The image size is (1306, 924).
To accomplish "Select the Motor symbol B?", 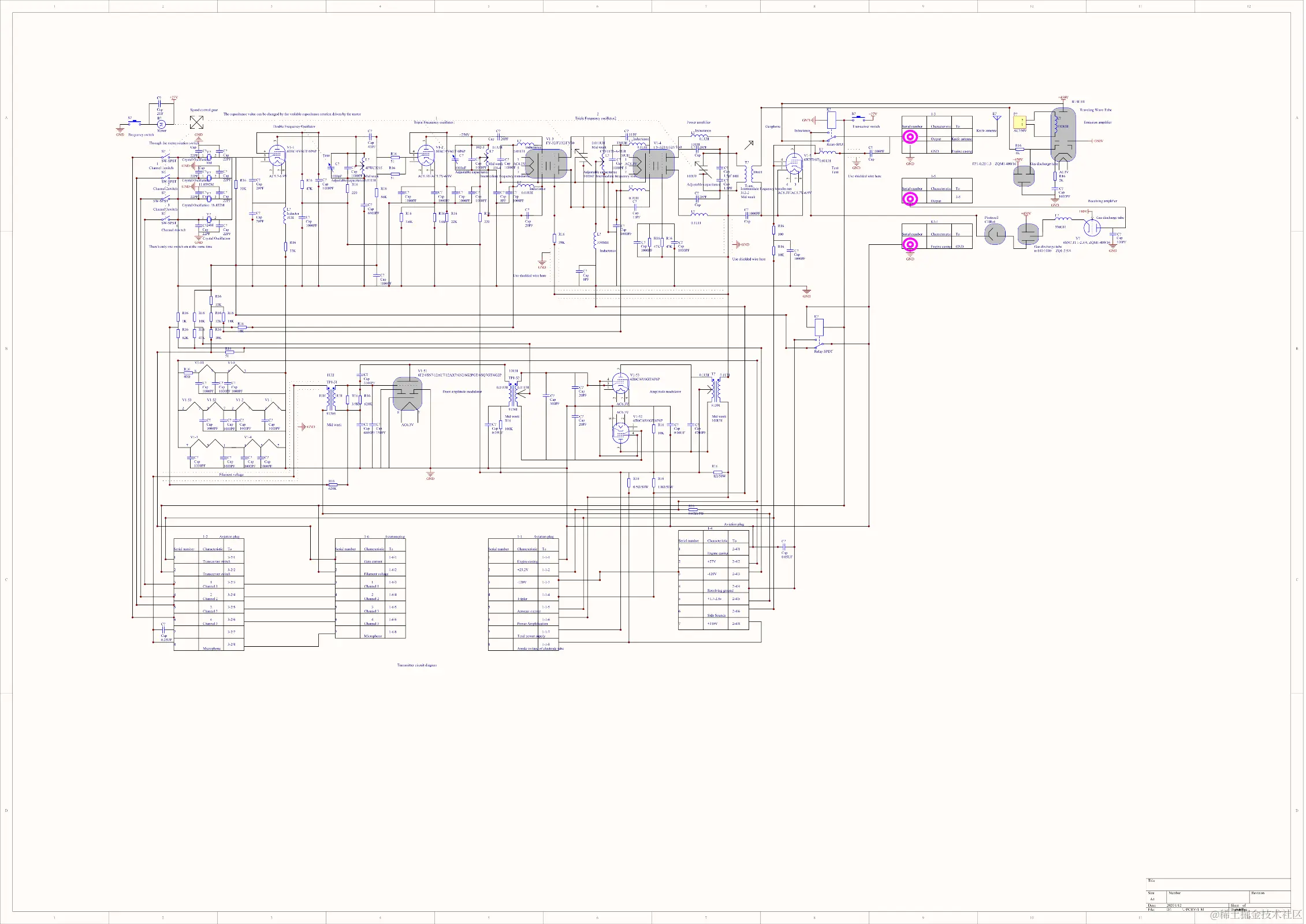I will 162,124.
